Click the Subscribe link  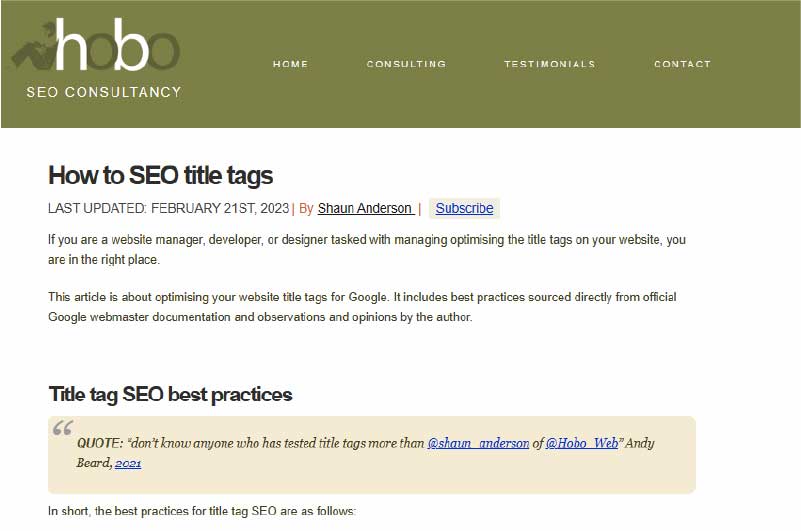[464, 209]
